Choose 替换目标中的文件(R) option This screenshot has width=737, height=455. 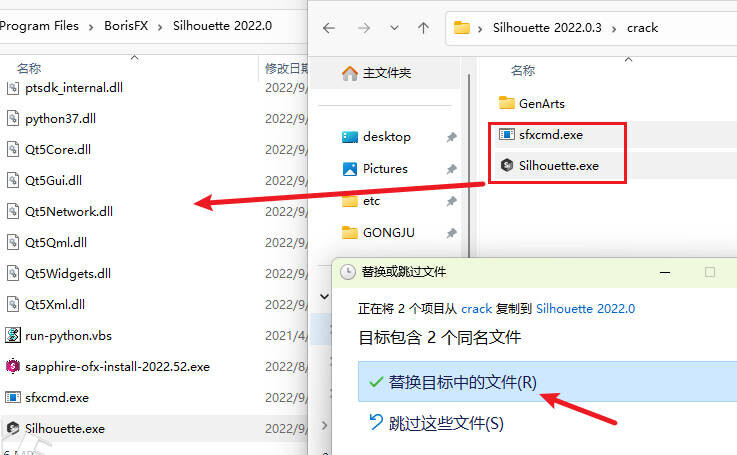[x=452, y=382]
